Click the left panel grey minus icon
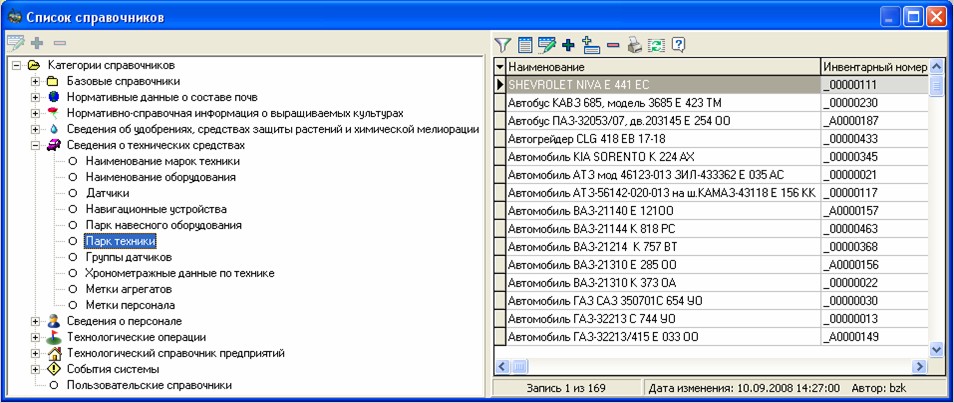 [x=60, y=43]
